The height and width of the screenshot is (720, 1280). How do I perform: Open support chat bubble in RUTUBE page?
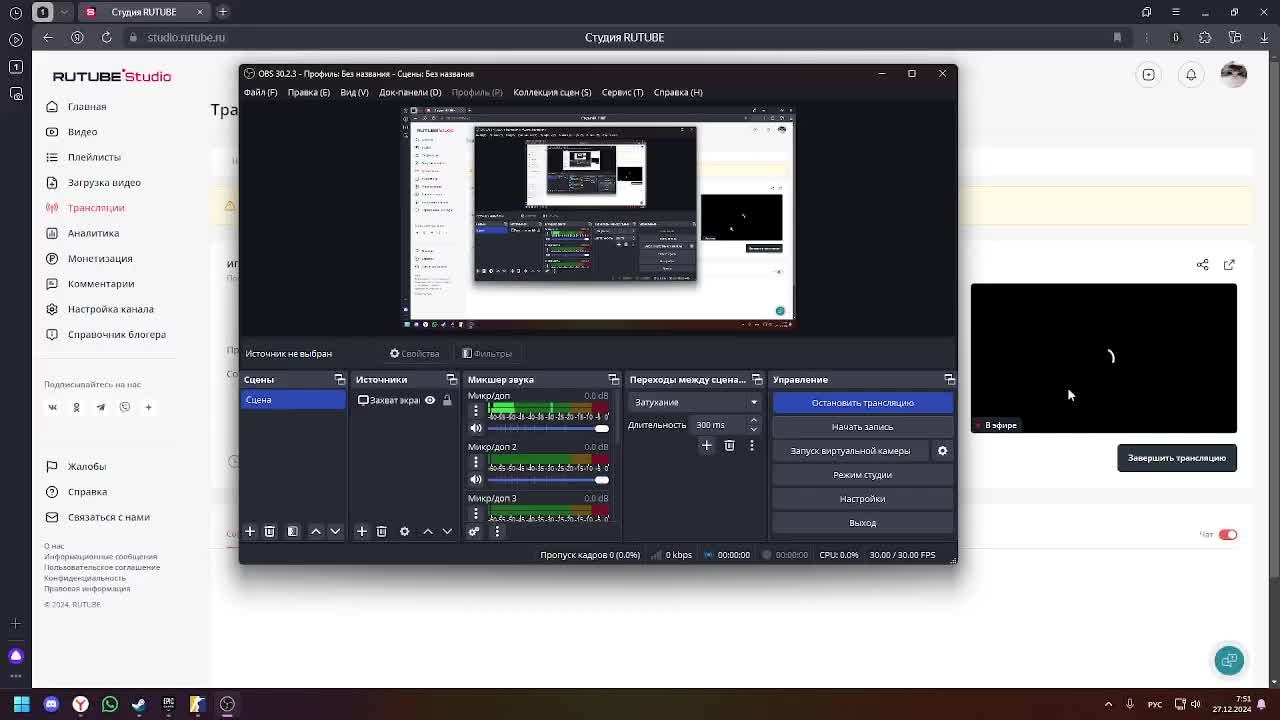(x=1229, y=660)
